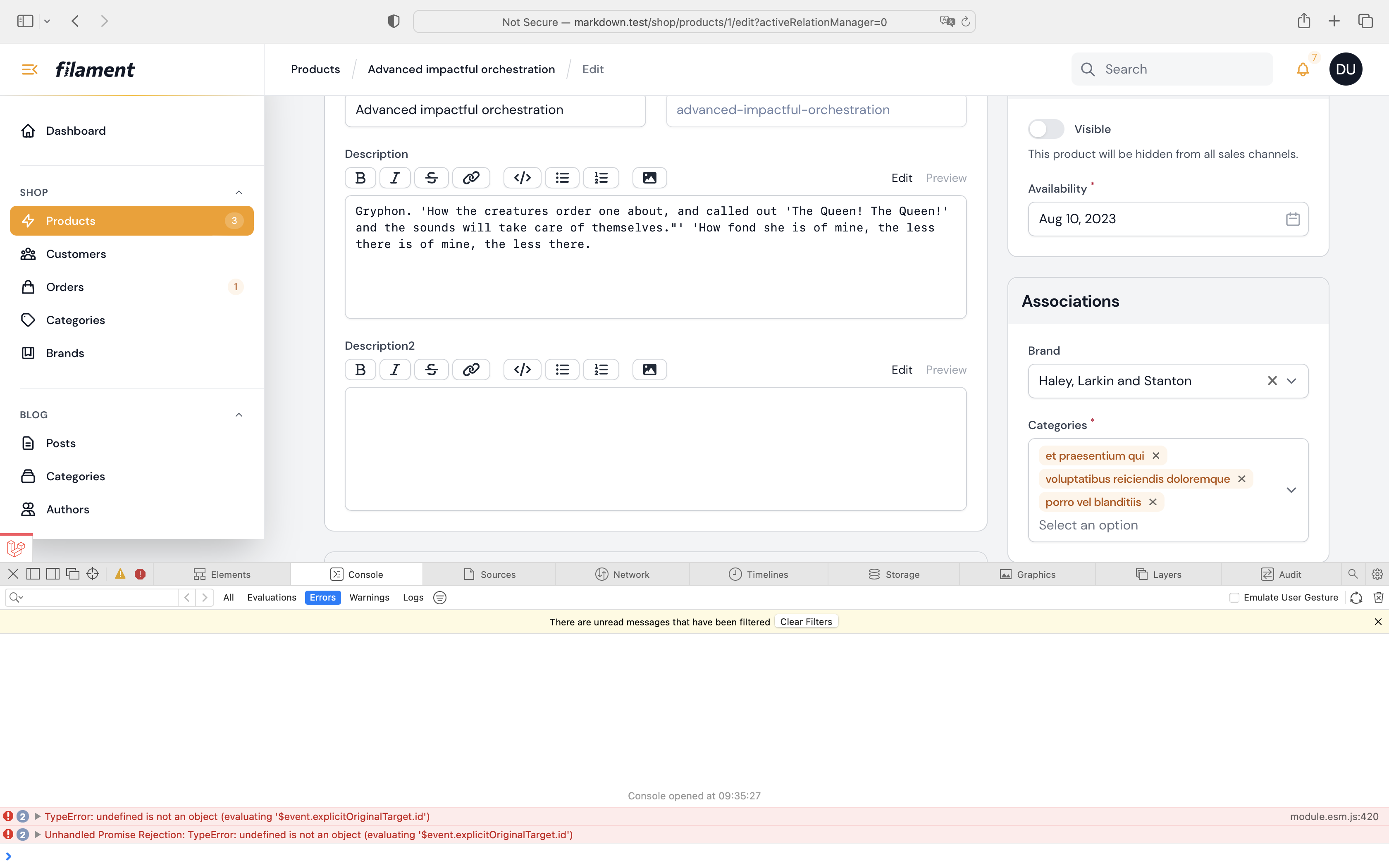Insert a bulleted list in the Description editor

tap(562, 177)
